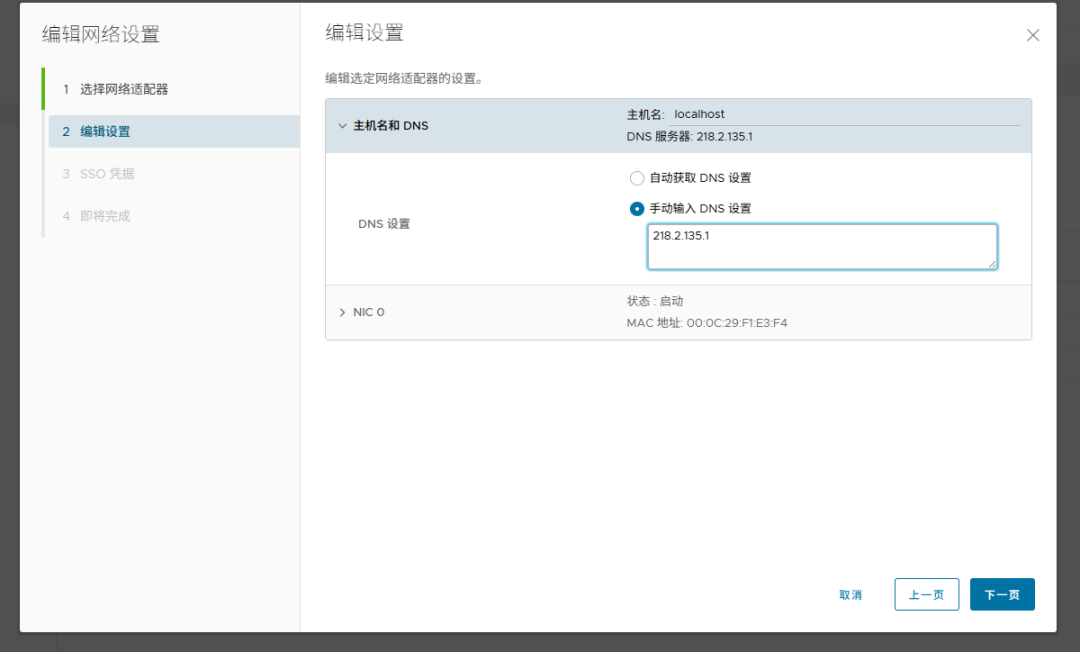Screen dimensions: 1080x652
Task: Click the NIC 0 section label
Action: click(368, 313)
